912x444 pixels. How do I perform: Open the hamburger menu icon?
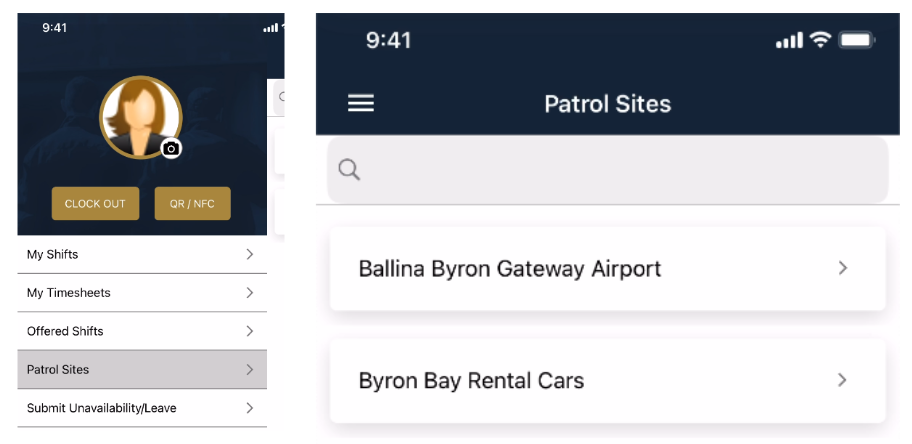coord(361,104)
